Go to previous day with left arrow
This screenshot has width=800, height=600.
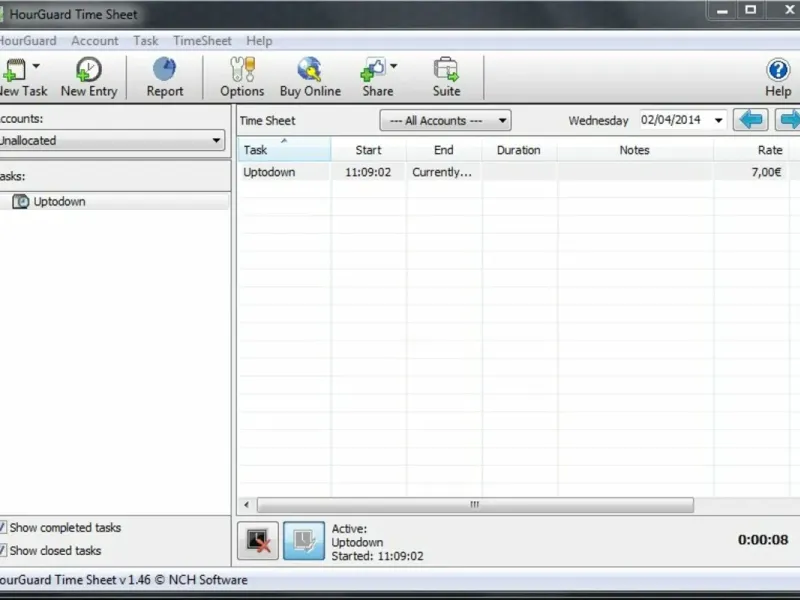coord(750,120)
